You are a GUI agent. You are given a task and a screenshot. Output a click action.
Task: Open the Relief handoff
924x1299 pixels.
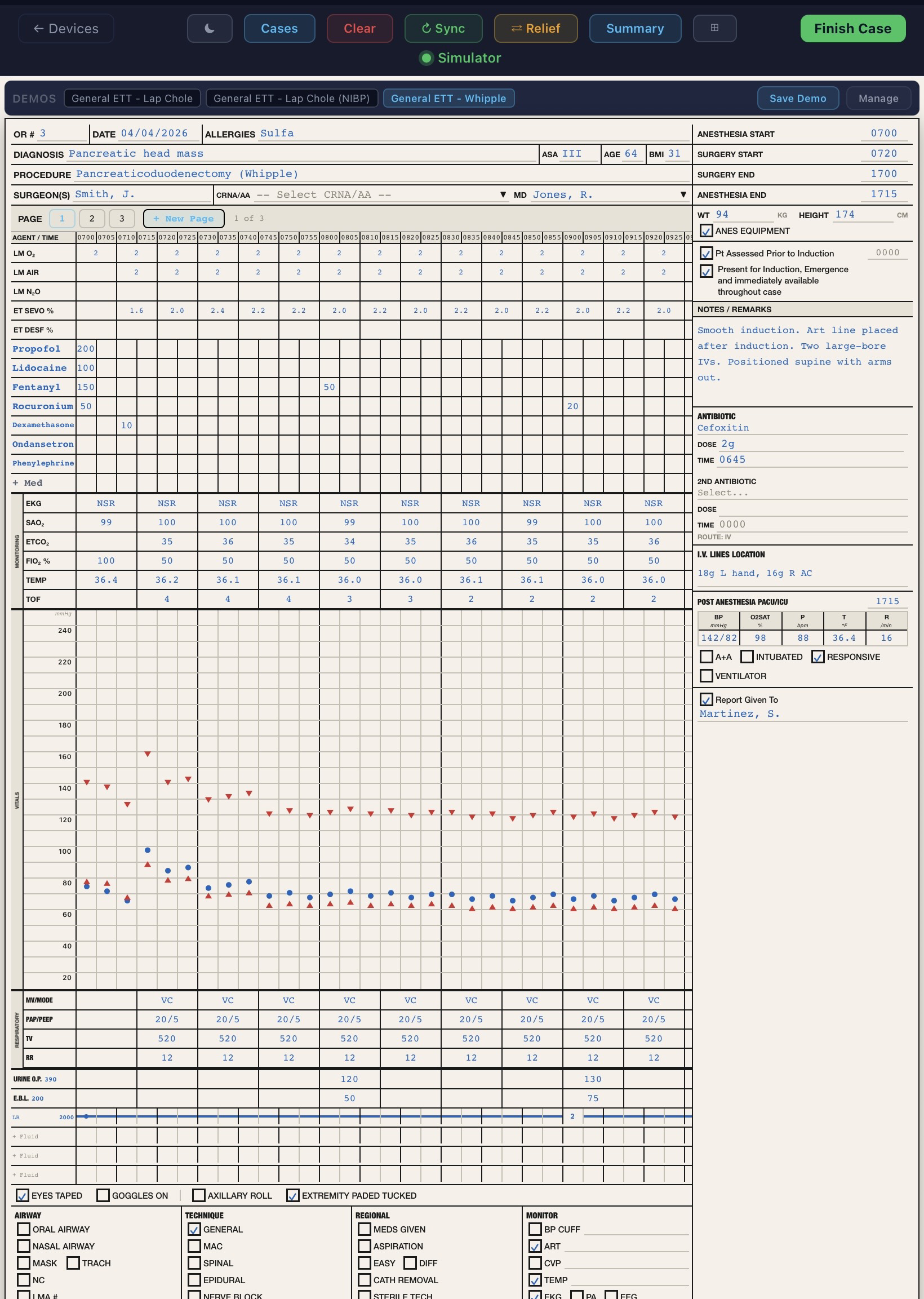[x=535, y=28]
